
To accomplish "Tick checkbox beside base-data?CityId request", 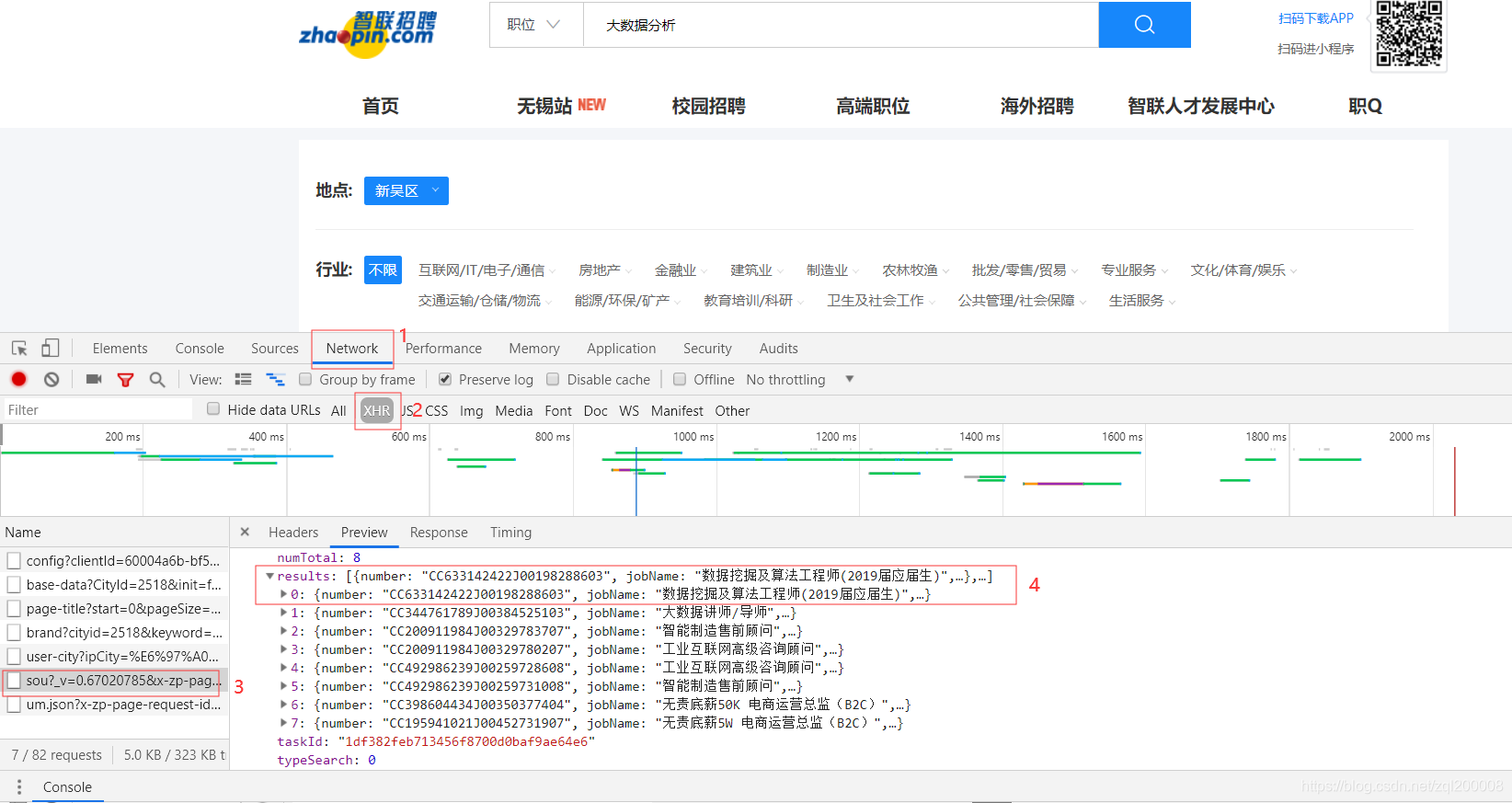I will pyautogui.click(x=14, y=585).
